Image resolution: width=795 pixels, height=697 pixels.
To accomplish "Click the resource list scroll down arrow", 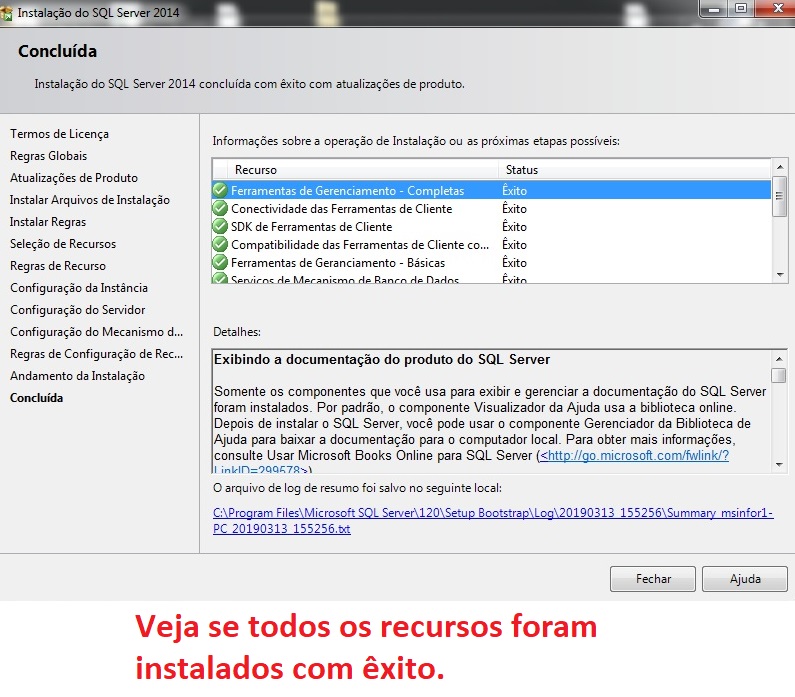I will click(x=780, y=275).
